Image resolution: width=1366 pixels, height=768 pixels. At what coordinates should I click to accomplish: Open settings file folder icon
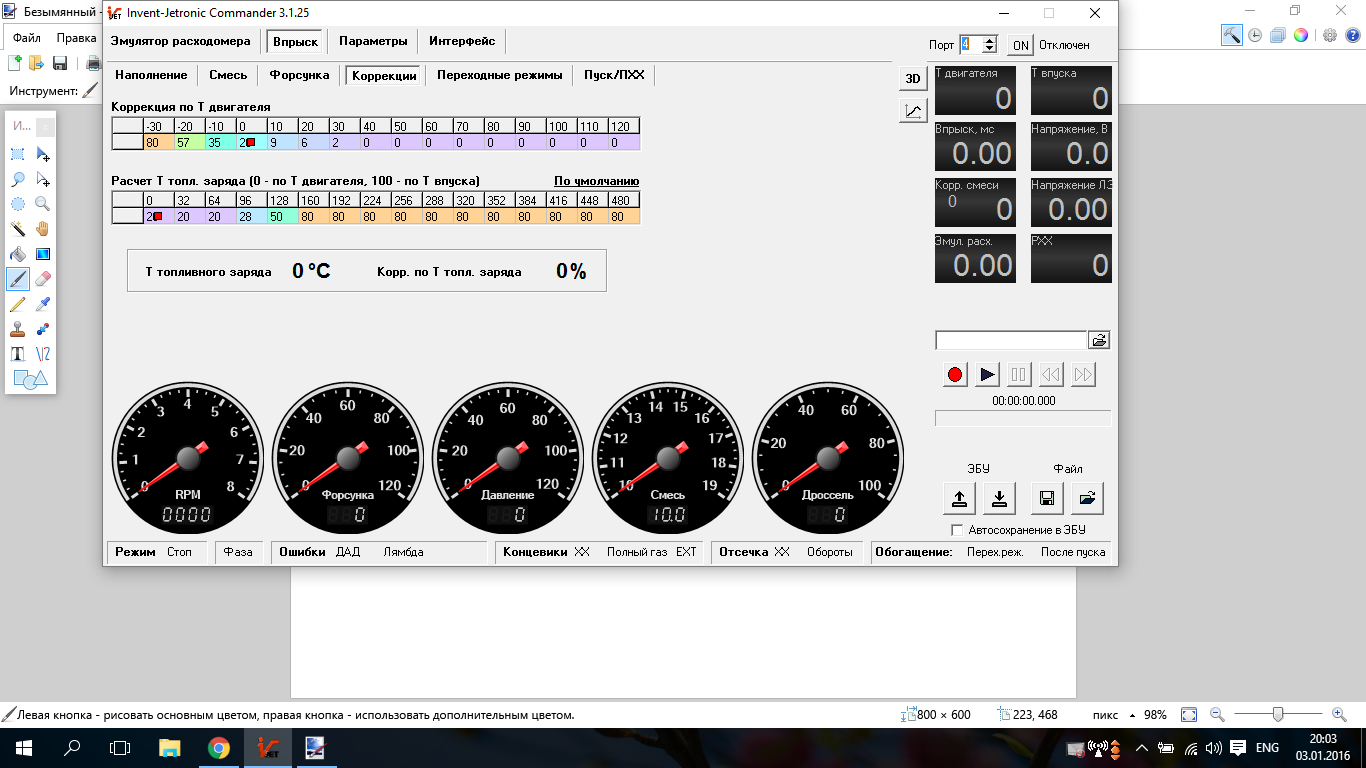coord(1086,498)
